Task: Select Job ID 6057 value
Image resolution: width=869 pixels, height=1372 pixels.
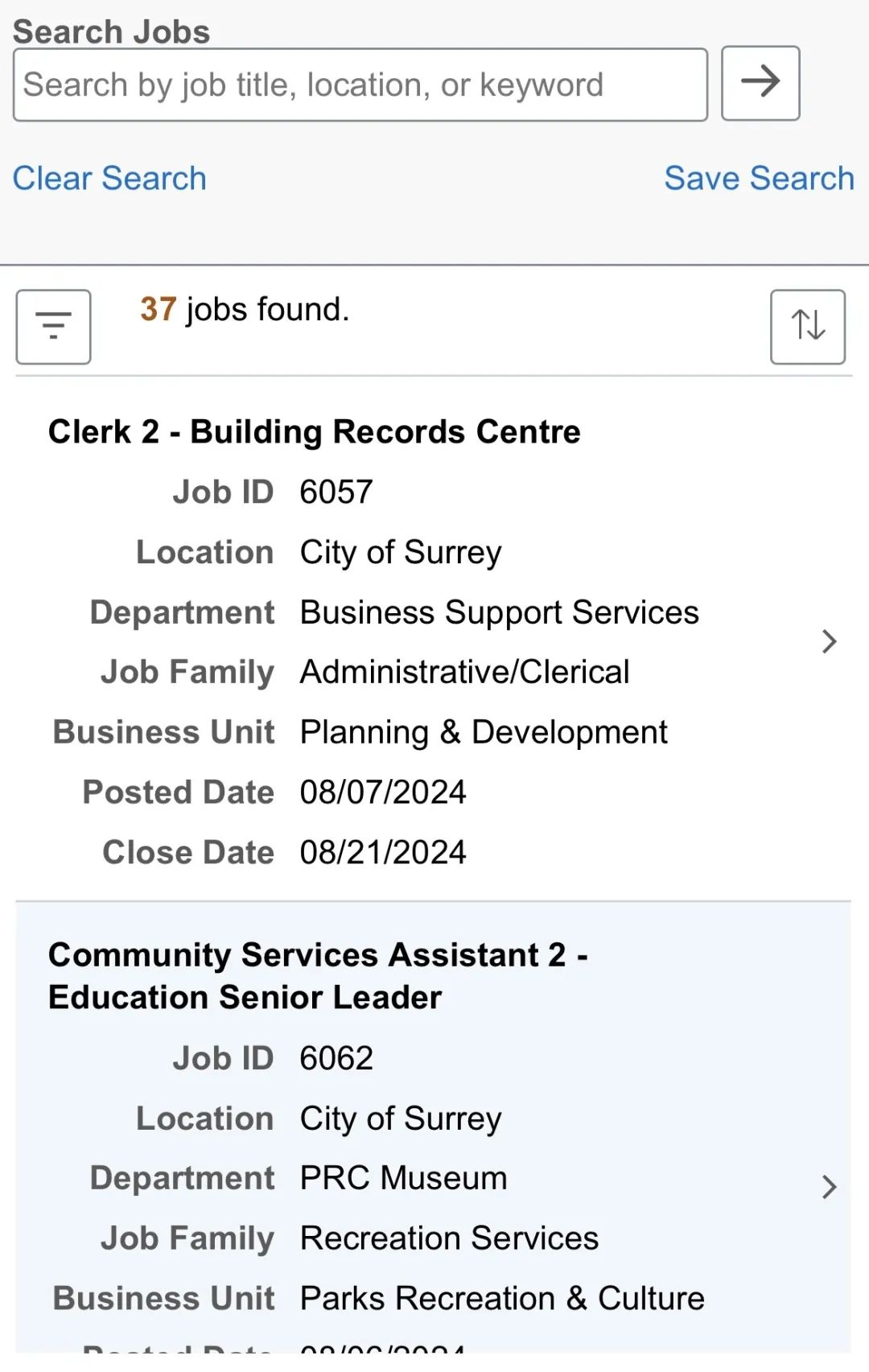Action: click(336, 492)
